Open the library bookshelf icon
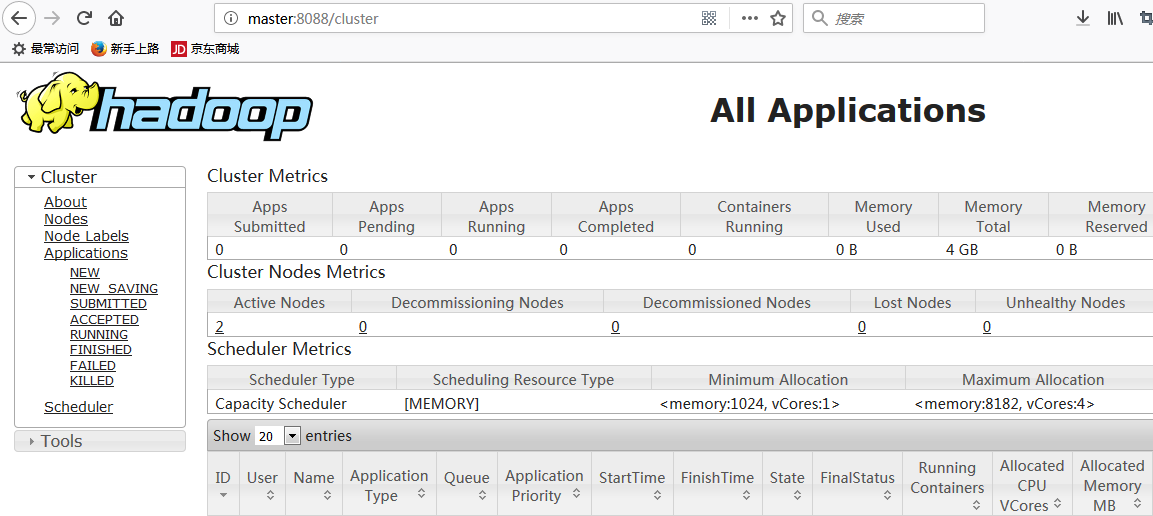 (1114, 18)
